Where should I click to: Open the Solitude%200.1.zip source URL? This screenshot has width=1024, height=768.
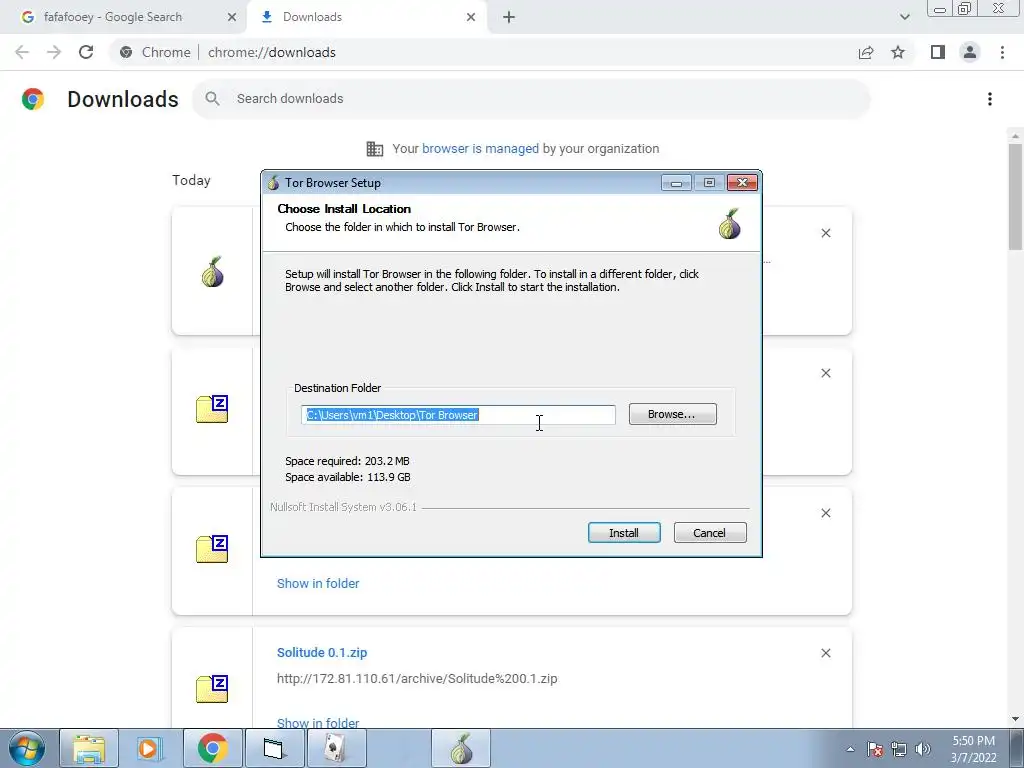[417, 679]
